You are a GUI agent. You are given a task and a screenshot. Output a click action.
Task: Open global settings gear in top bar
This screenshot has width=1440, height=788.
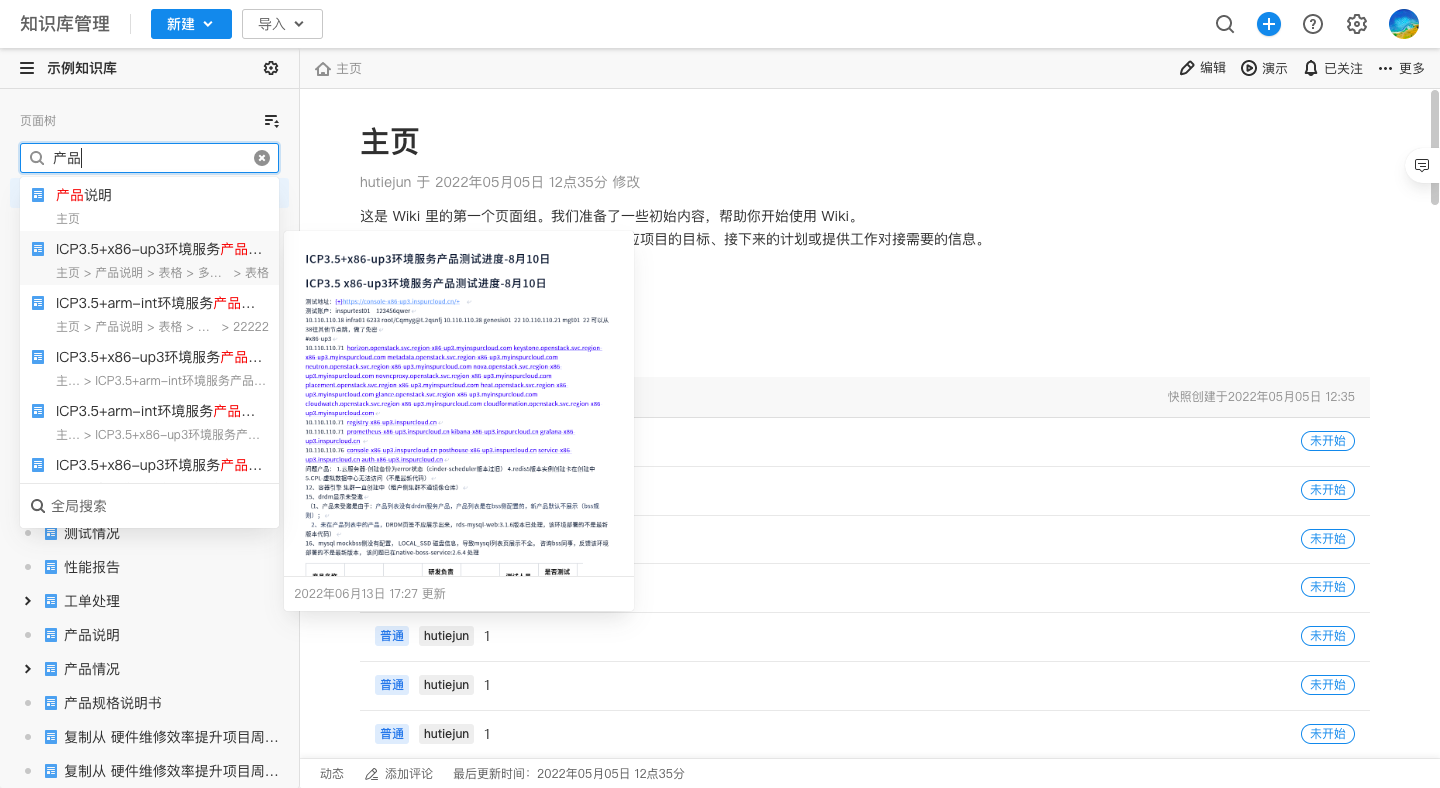tap(1357, 24)
